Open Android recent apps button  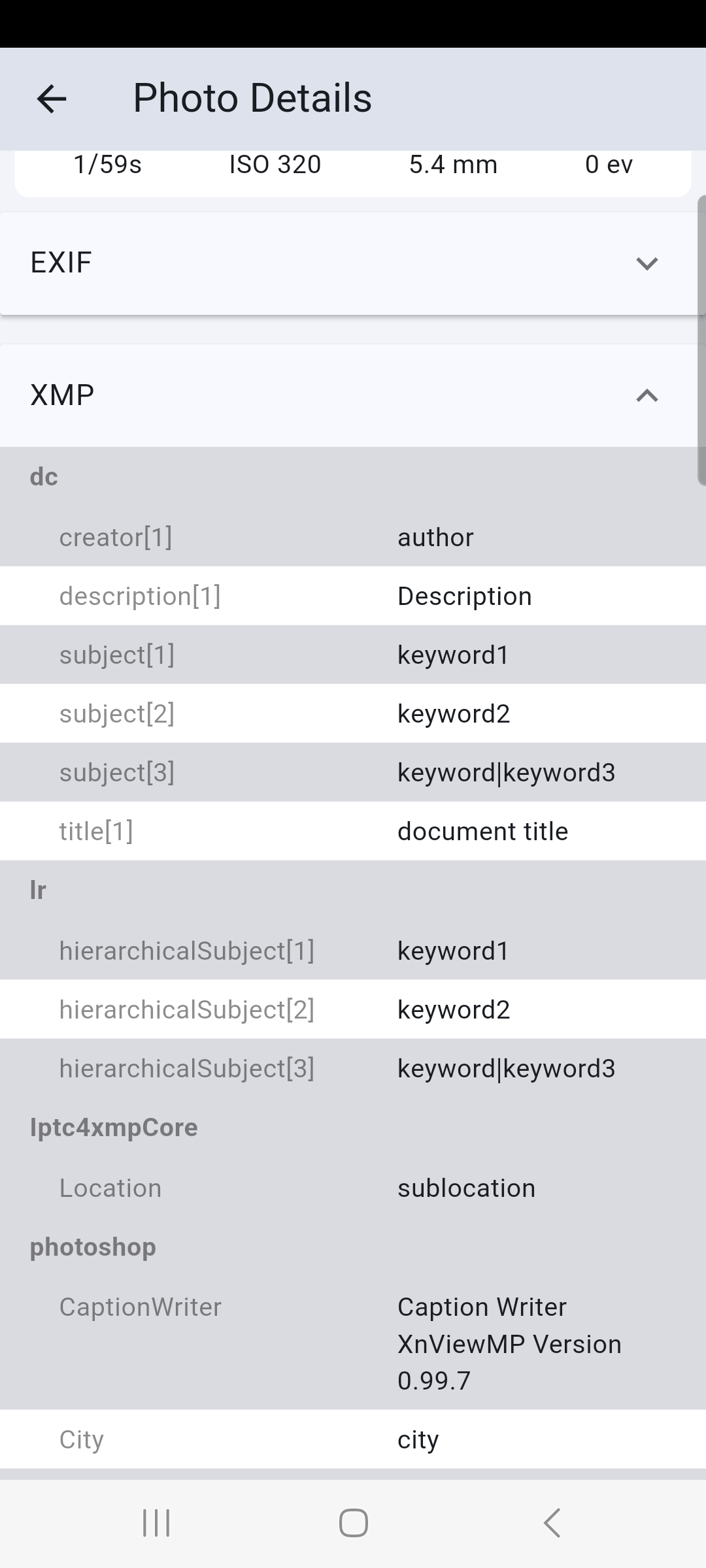(156, 1523)
